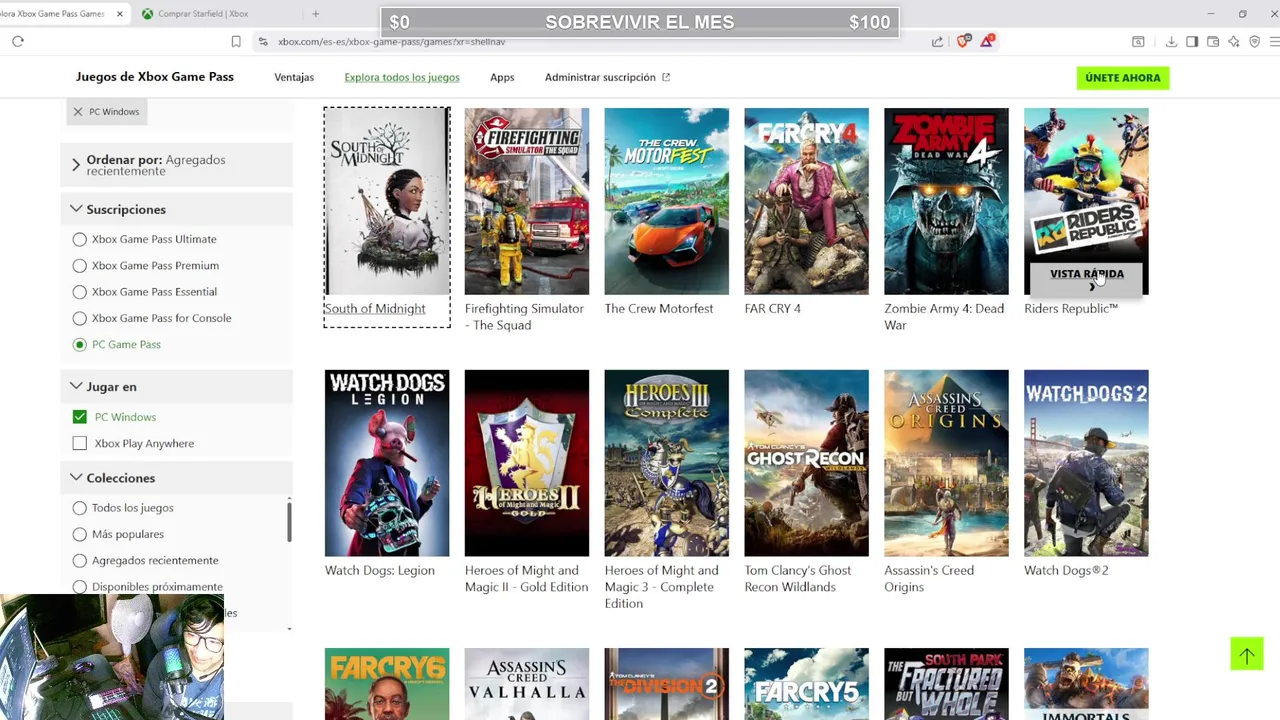This screenshot has height=720, width=1280.
Task: Open the FAR CRY 4 title link
Action: [773, 309]
